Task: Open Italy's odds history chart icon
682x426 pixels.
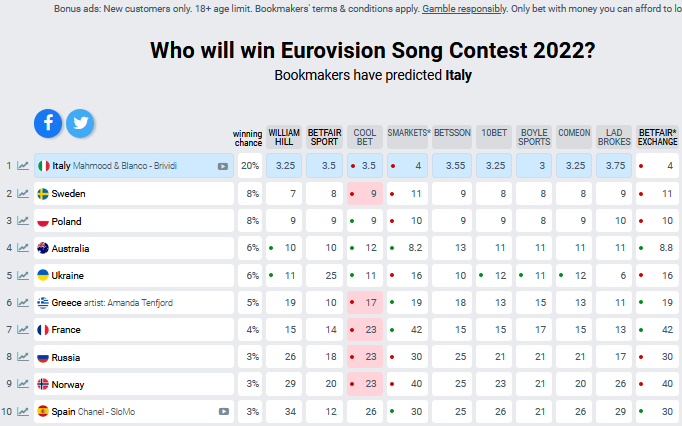Action: [x=23, y=166]
